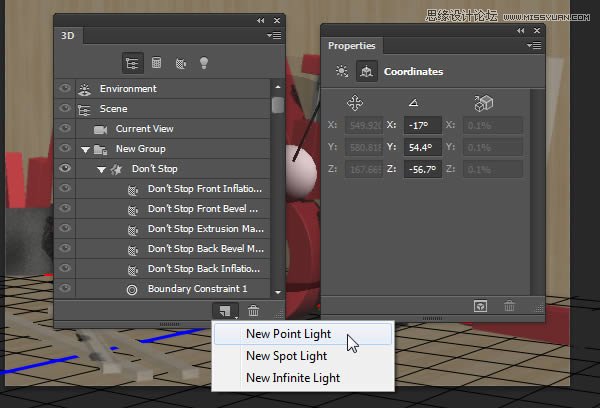Image resolution: width=600 pixels, height=408 pixels.
Task: Filter 3D panel by meshes
Action: click(157, 63)
